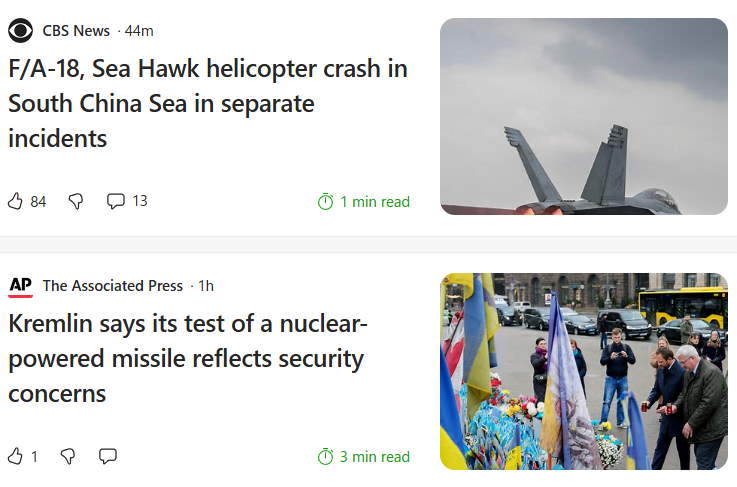This screenshot has height=487, width=737.
Task: Click the CBS News eye logo
Action: click(x=20, y=31)
